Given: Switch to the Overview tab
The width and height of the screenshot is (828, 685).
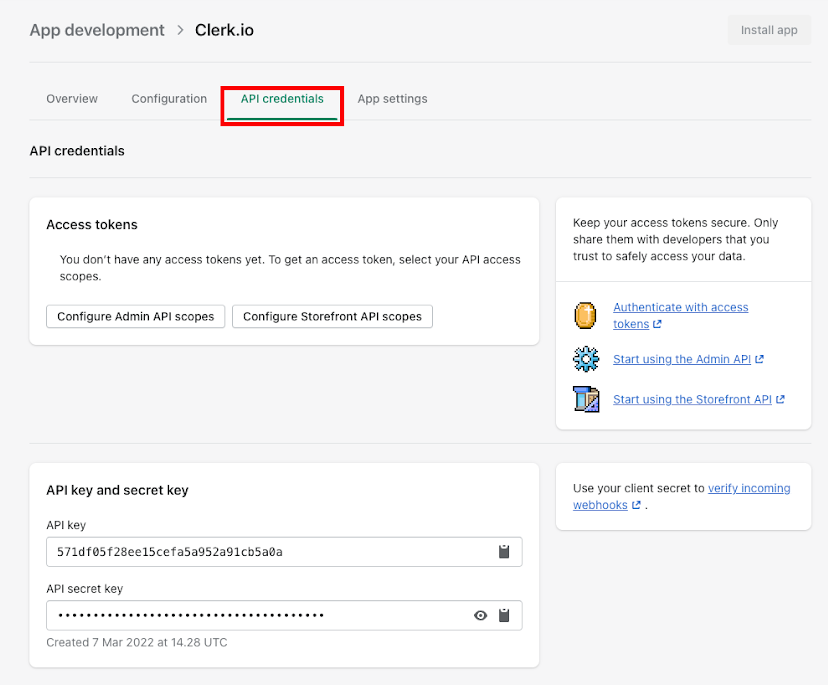Looking at the screenshot, I should [71, 98].
